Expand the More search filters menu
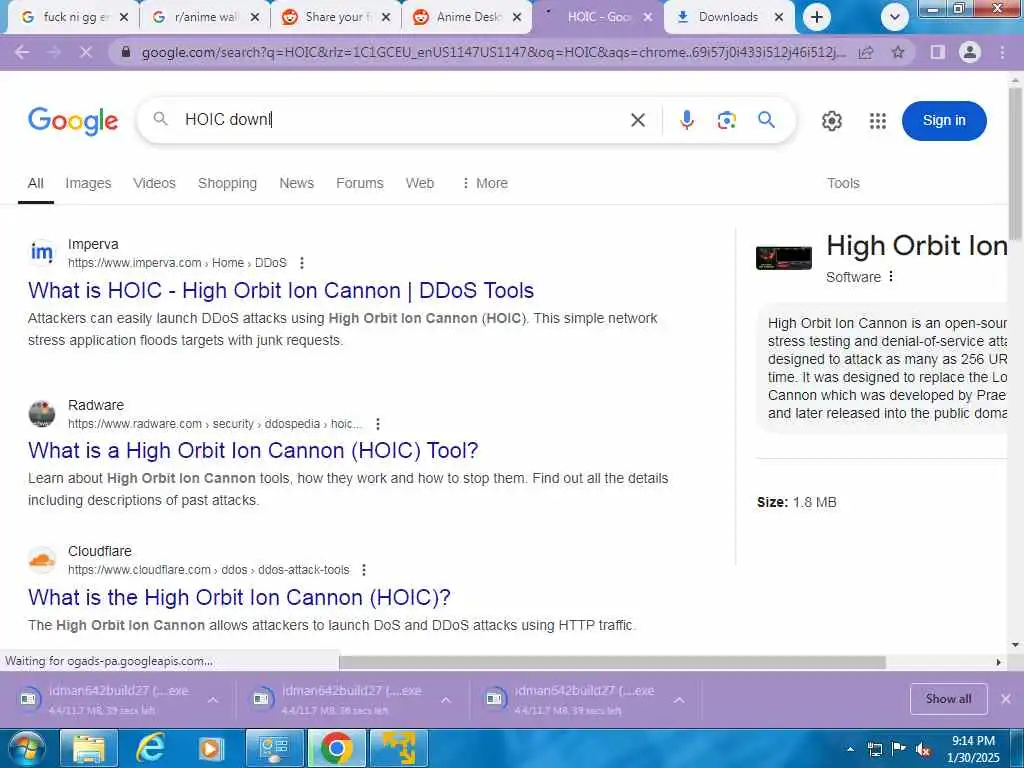The image size is (1024, 768). pos(484,183)
